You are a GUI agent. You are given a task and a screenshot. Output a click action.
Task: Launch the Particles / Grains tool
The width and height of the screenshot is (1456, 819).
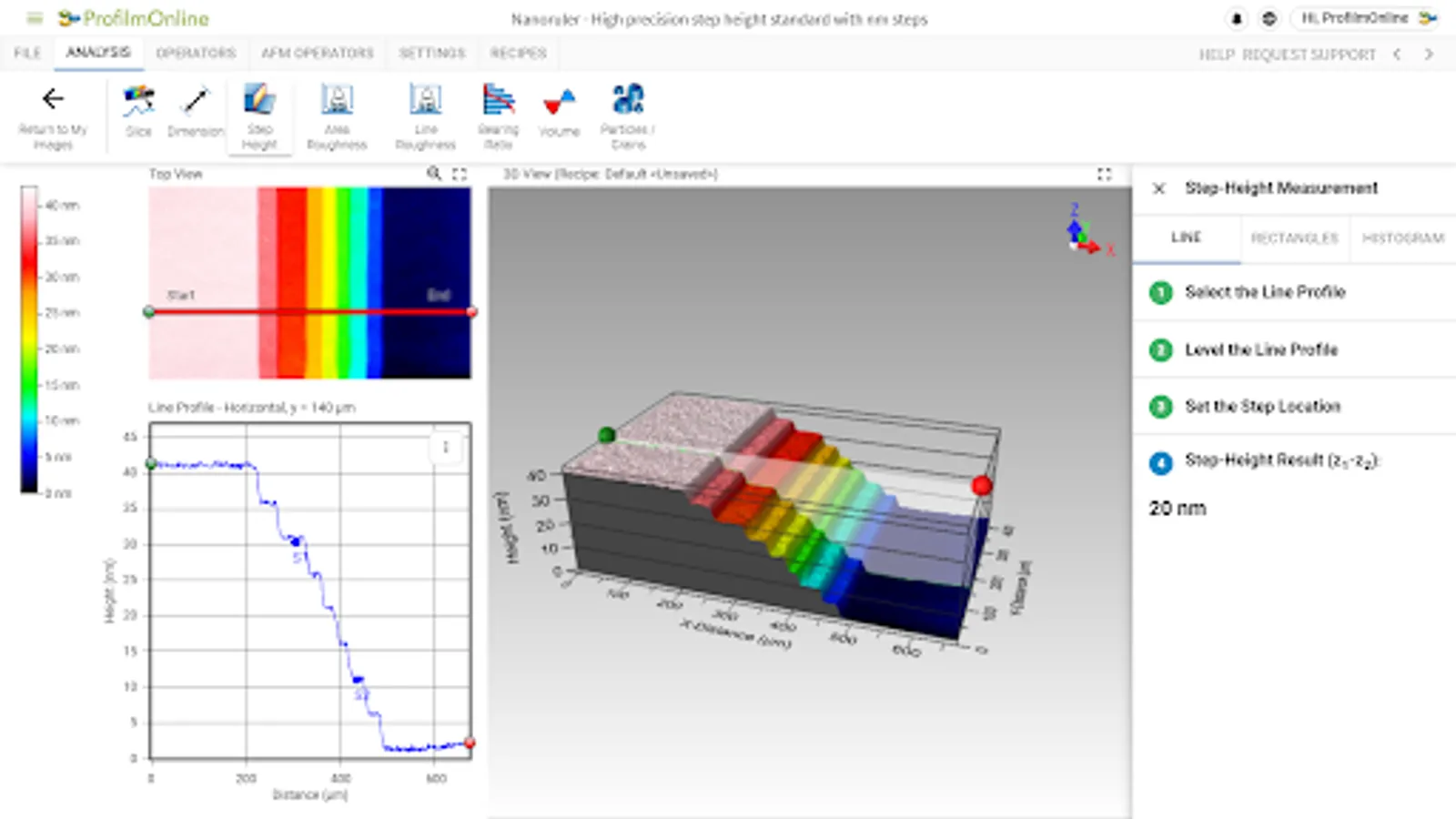point(628,111)
